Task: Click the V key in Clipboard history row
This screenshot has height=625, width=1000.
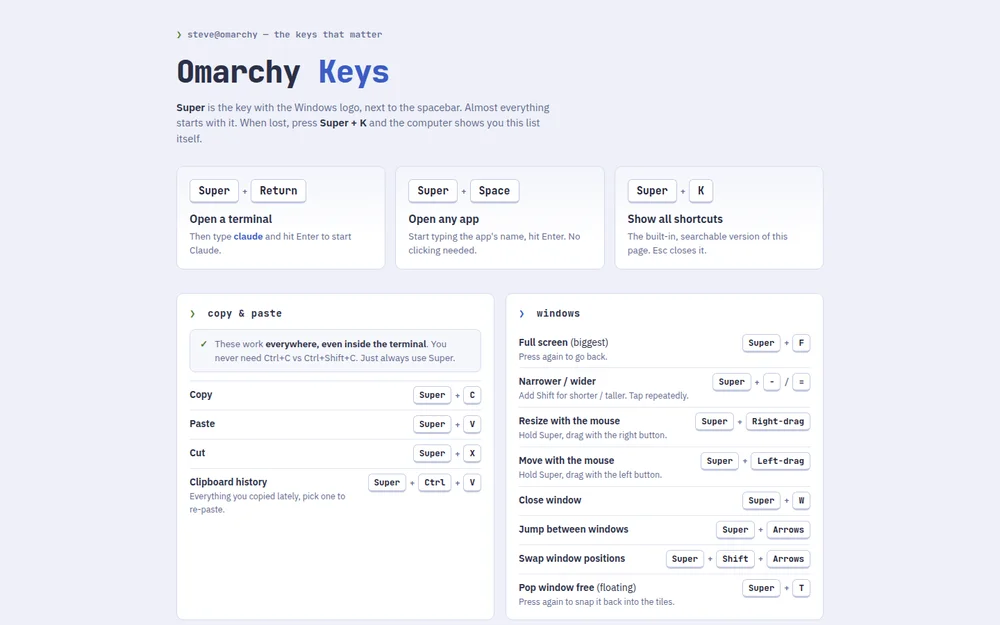Action: point(472,483)
